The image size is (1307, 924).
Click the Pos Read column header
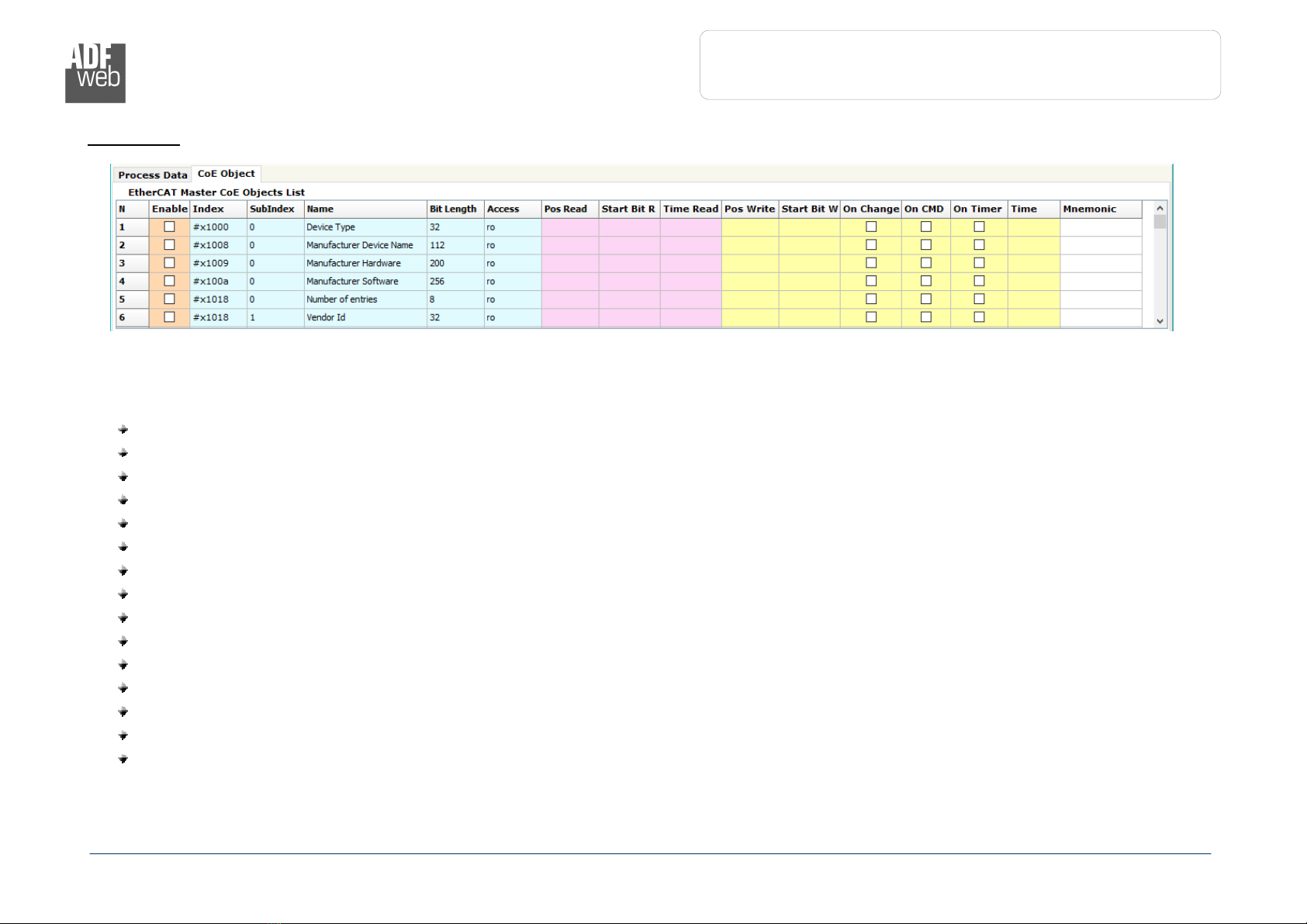(570, 209)
